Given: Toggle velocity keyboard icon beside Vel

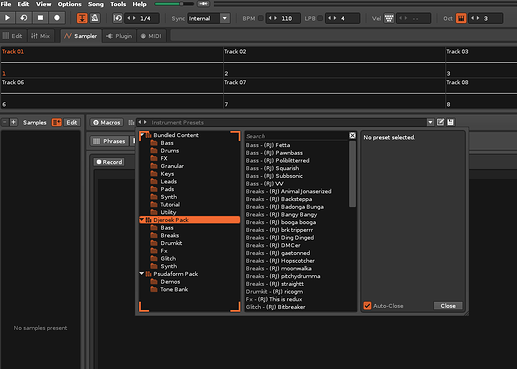Looking at the screenshot, I should 389,18.
